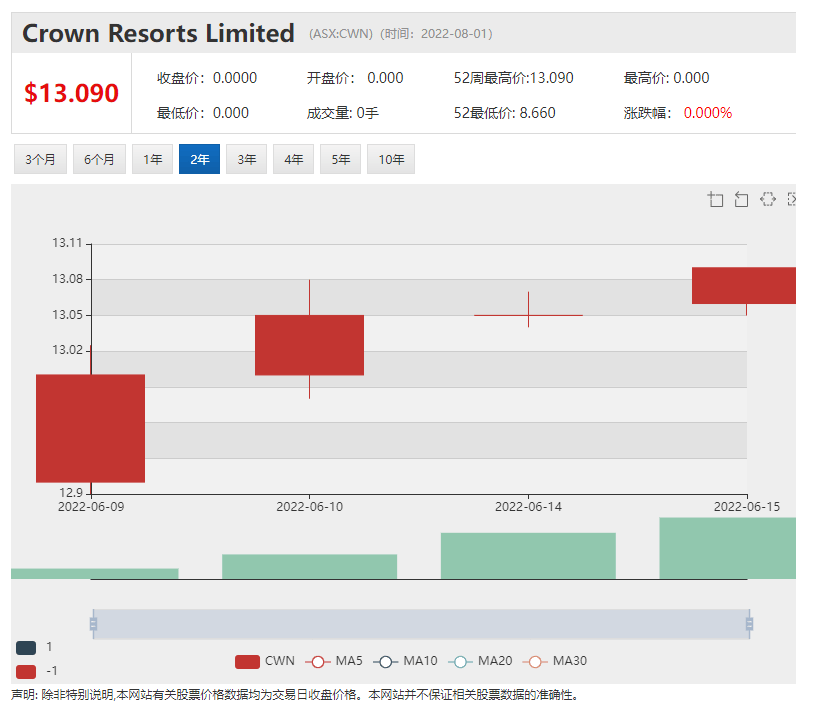The width and height of the screenshot is (816, 726).
Task: Click the 成交量: 0手 value
Action: tap(342, 113)
